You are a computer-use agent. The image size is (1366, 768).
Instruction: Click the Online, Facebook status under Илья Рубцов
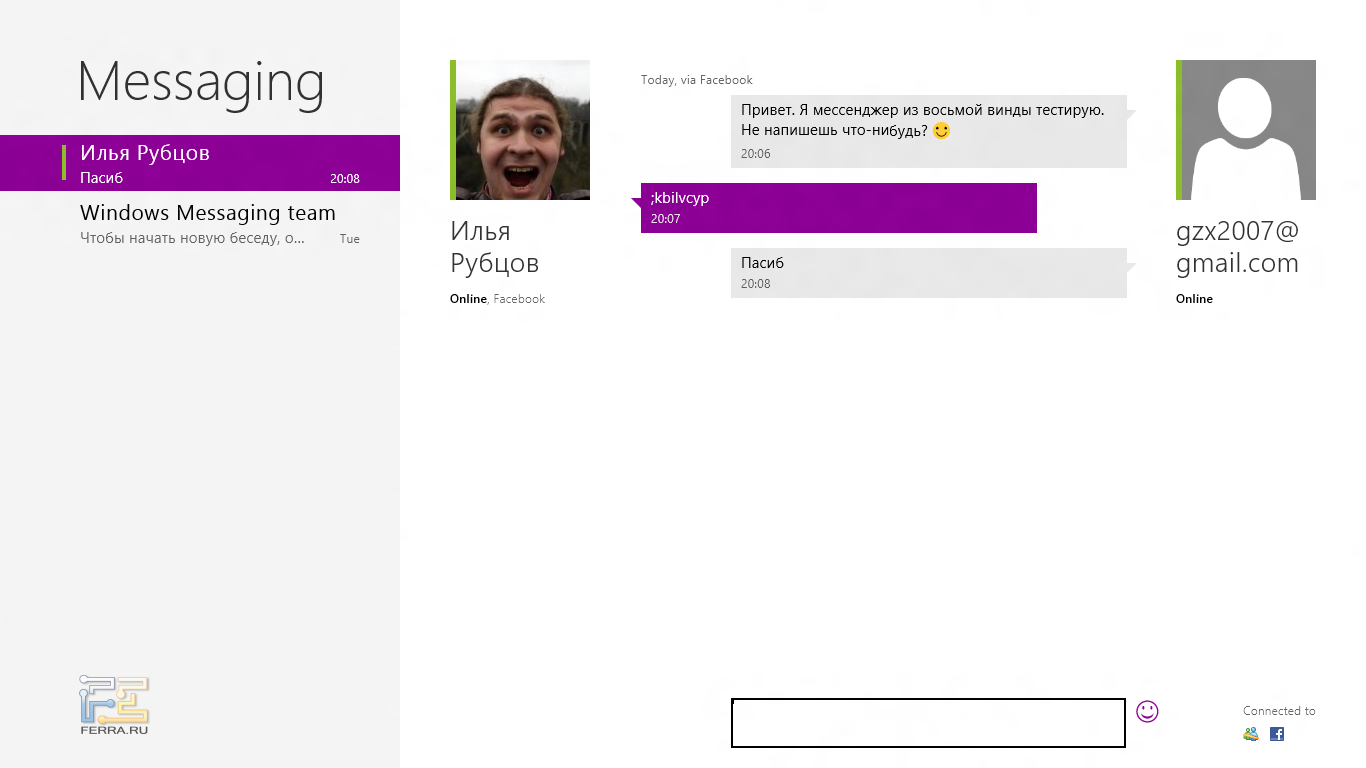pos(497,299)
